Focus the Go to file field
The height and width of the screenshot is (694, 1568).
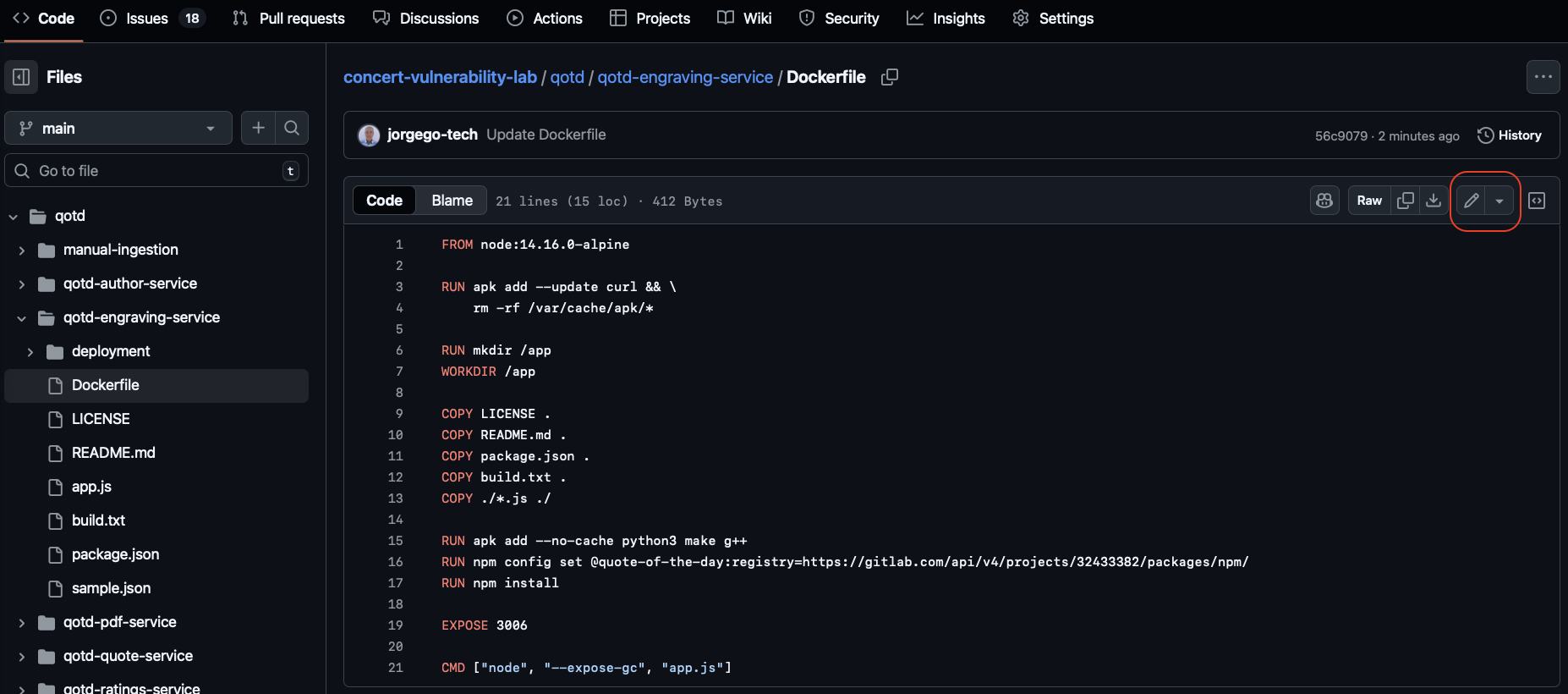point(156,171)
